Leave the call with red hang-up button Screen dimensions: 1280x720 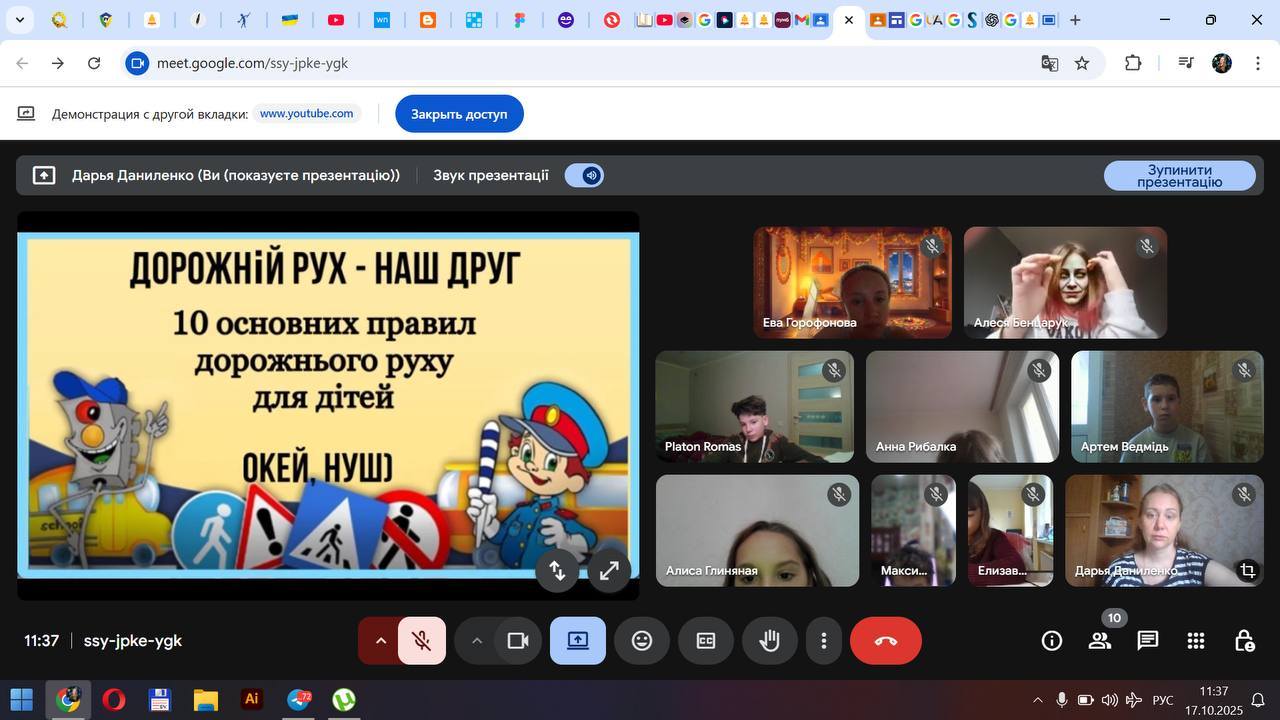click(x=885, y=641)
